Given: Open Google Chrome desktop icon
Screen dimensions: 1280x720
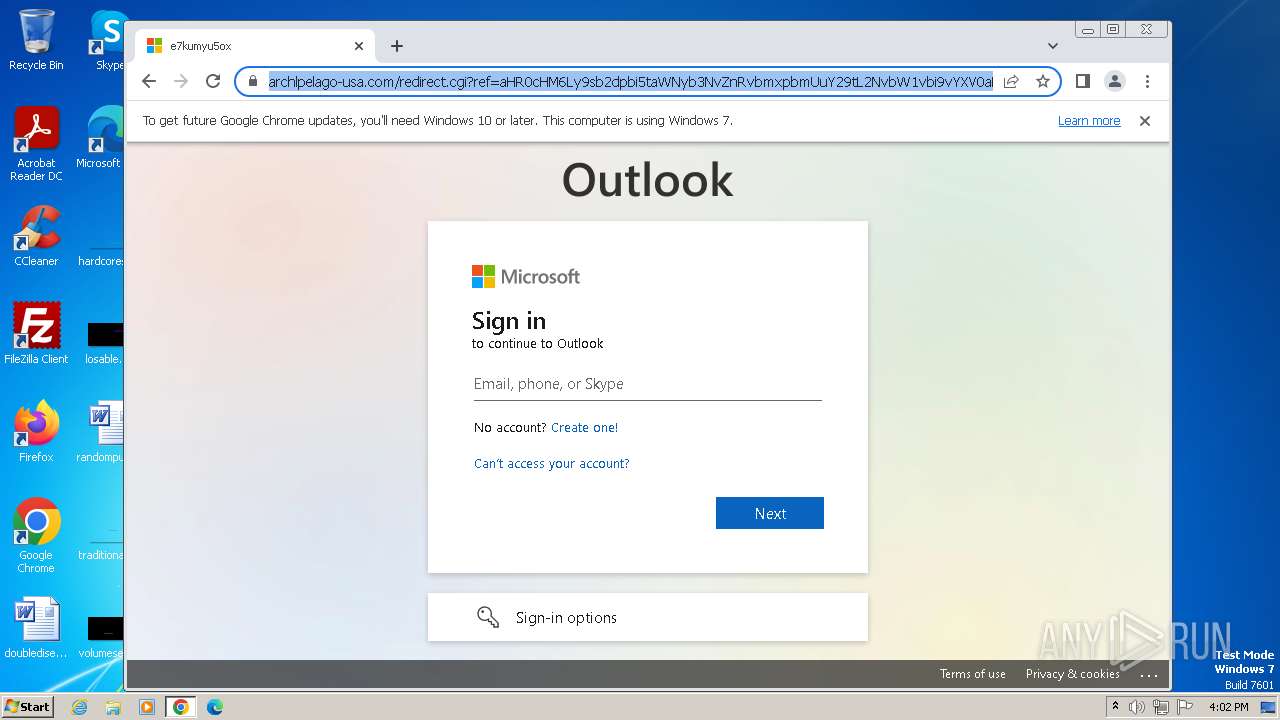Looking at the screenshot, I should 36,535.
